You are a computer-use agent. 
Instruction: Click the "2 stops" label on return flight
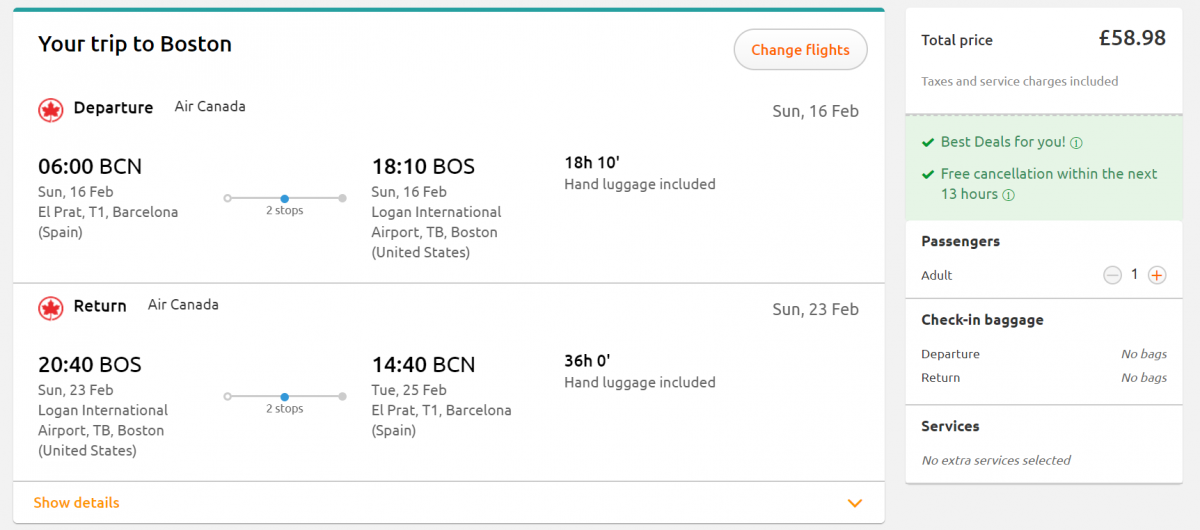tap(285, 409)
